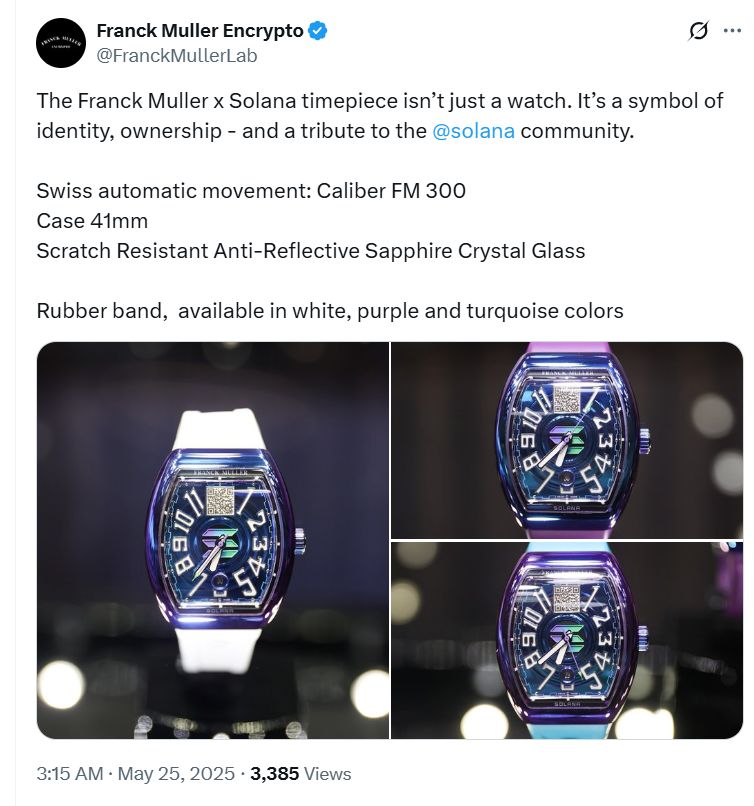
Task: Click the Sapphire Crystal Glass text line
Action: pyautogui.click(x=311, y=251)
